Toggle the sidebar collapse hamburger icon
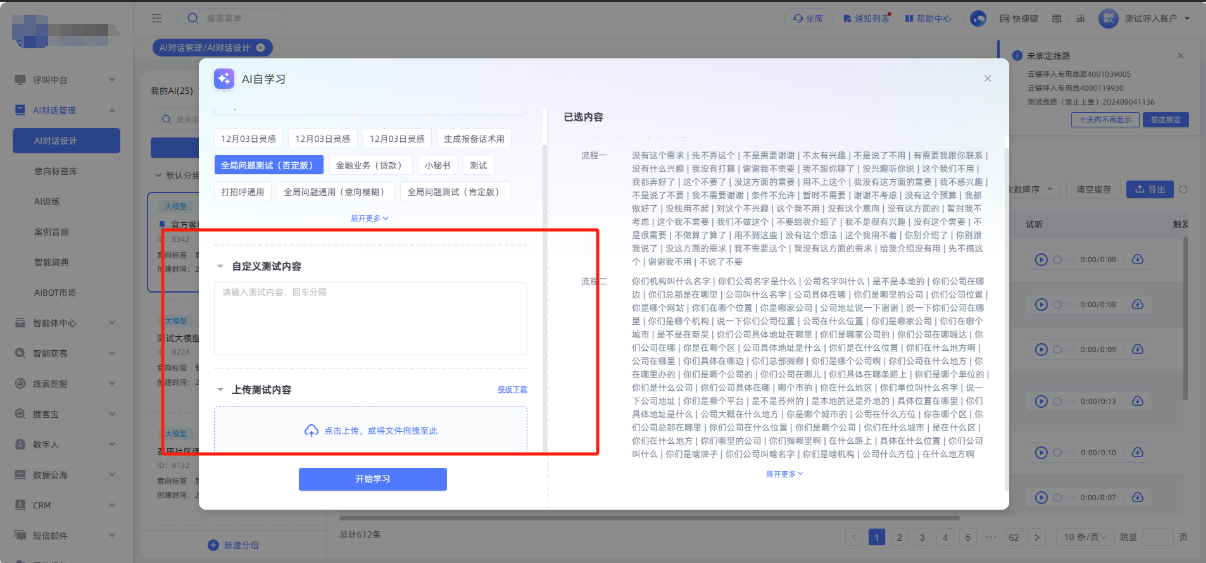This screenshot has width=1206, height=563. point(157,18)
